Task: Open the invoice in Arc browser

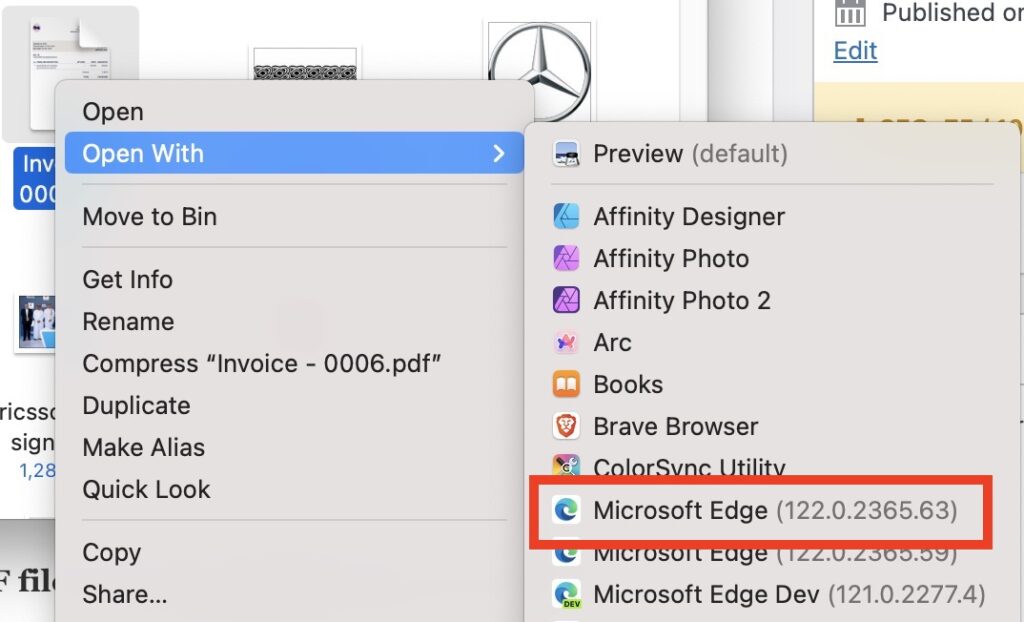Action: click(614, 342)
